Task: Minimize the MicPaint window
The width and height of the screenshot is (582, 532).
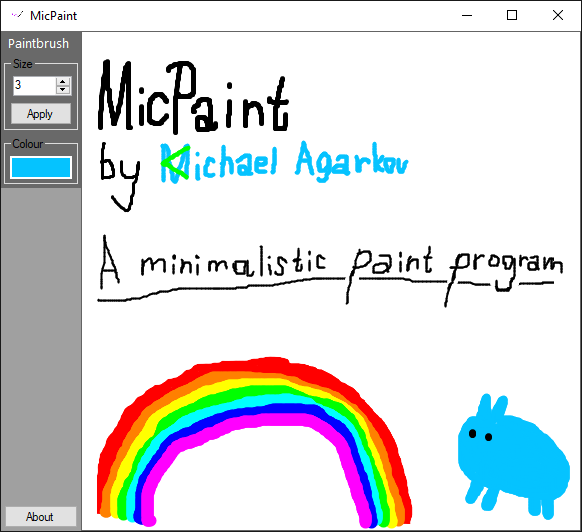Action: tap(467, 16)
